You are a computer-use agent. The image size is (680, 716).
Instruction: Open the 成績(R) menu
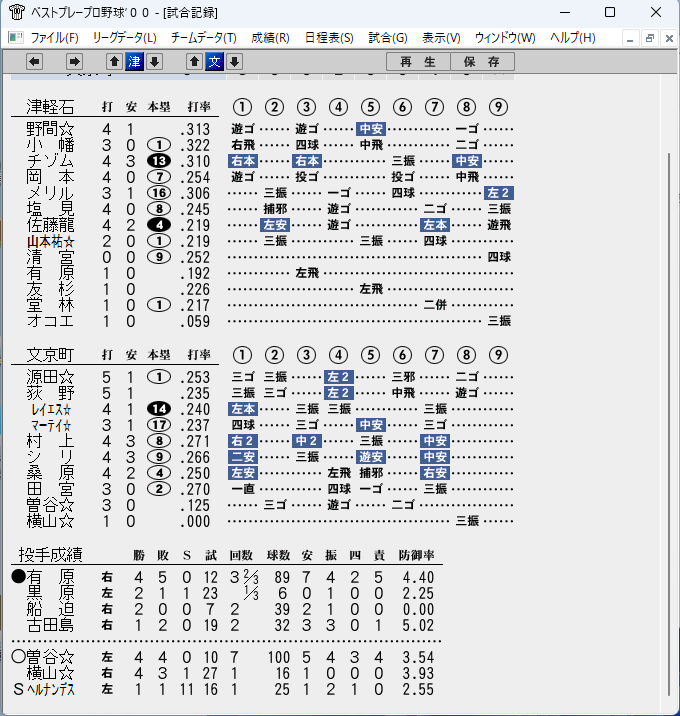270,37
